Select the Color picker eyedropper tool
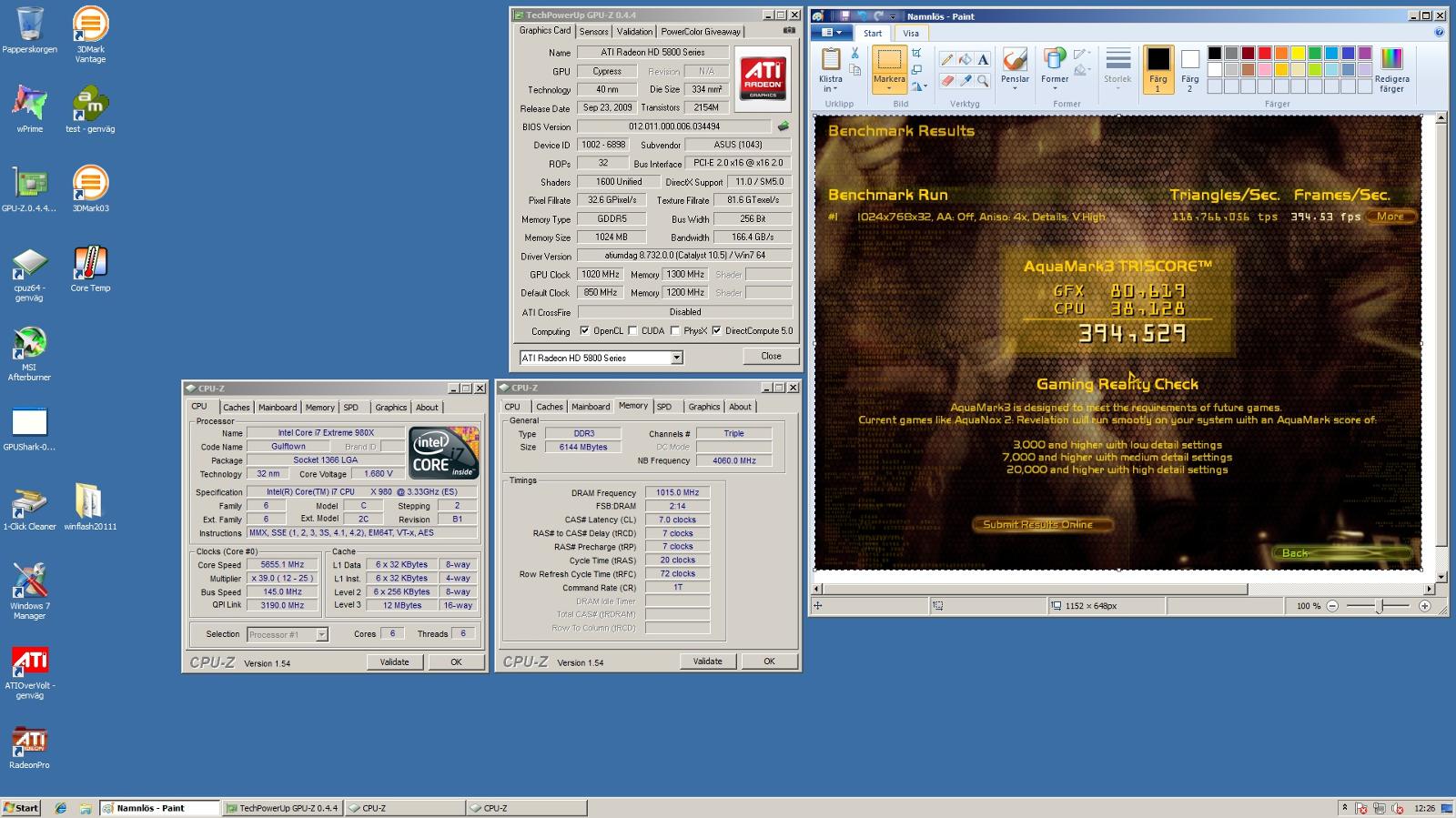Image resolution: width=1456 pixels, height=818 pixels. (965, 81)
